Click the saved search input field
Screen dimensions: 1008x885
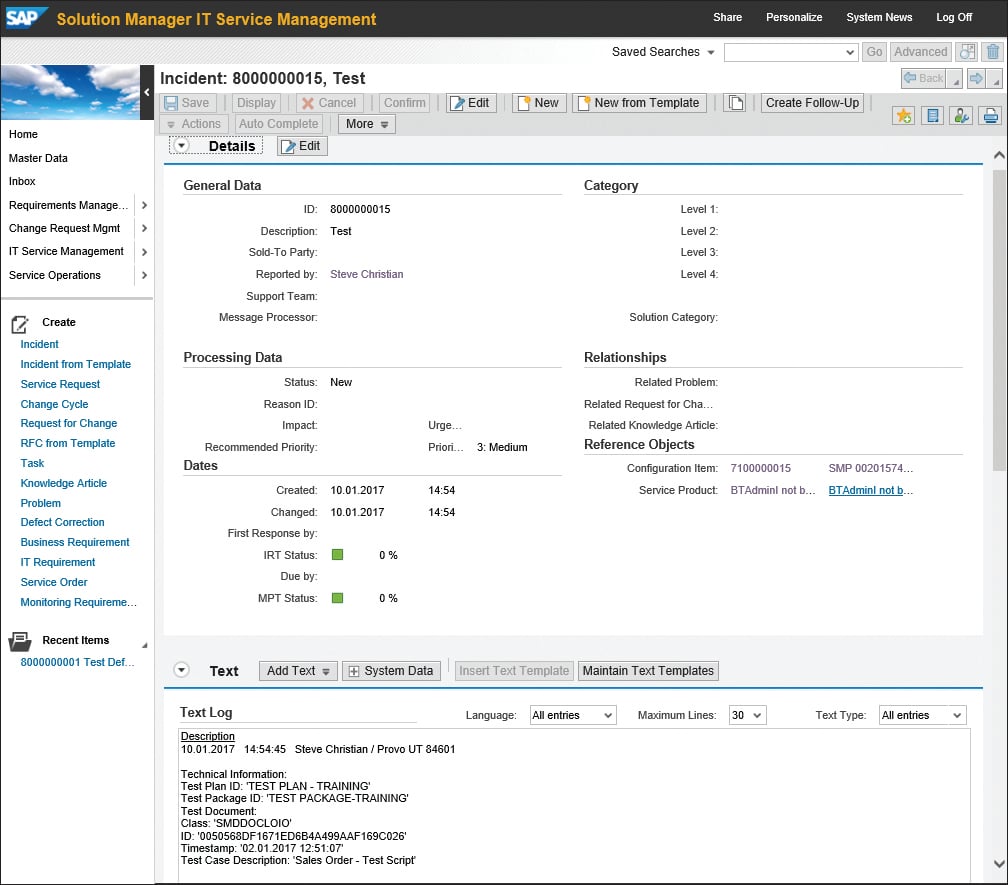790,51
